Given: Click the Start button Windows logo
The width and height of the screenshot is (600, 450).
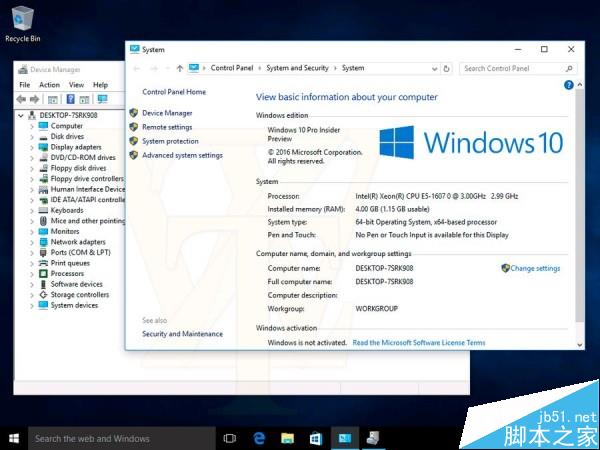Looking at the screenshot, I should (x=14, y=438).
